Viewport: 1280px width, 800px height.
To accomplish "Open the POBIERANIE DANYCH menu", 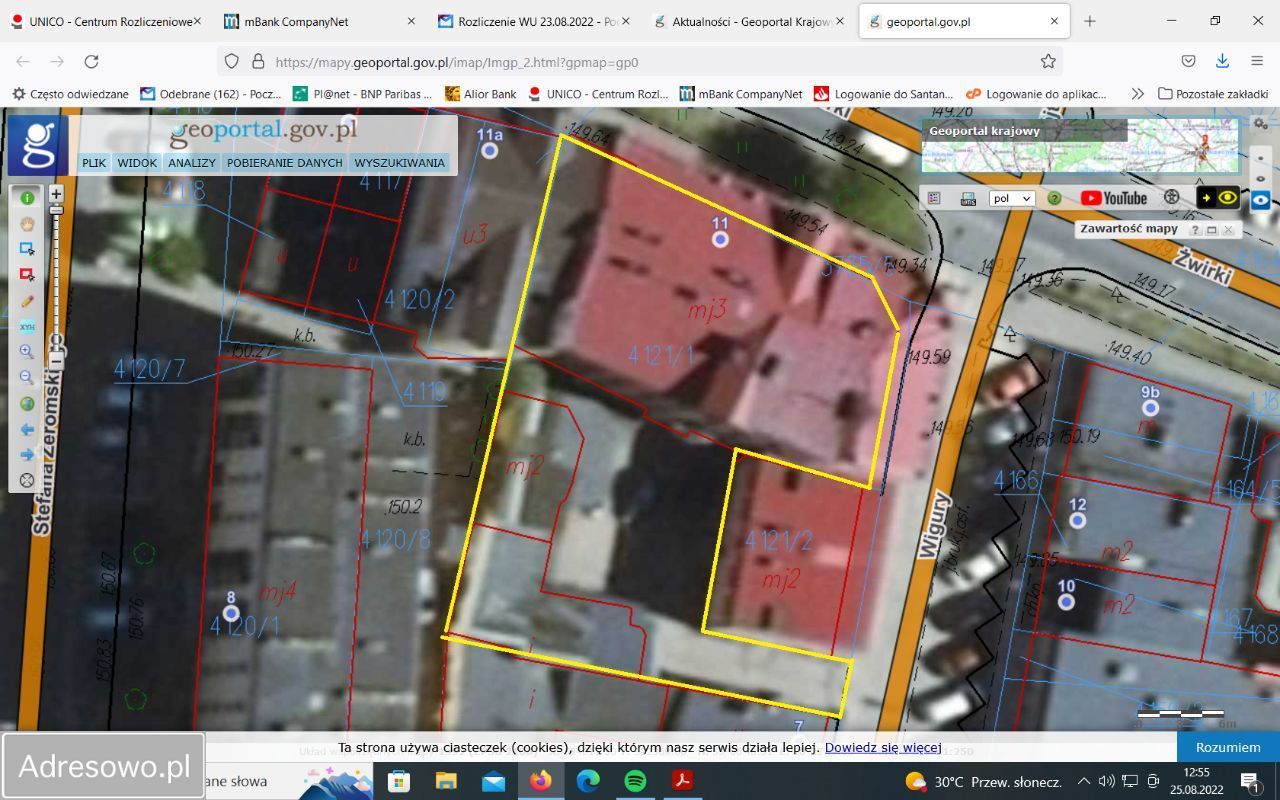I will point(284,163).
